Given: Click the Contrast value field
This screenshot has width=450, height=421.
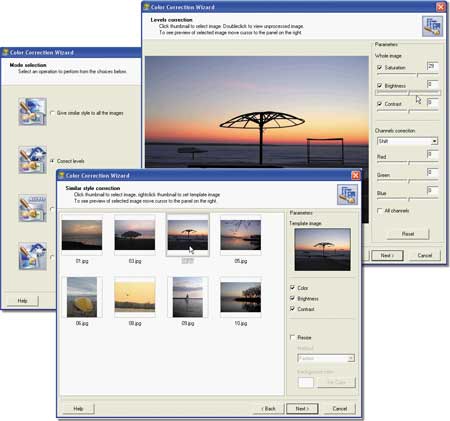Looking at the screenshot, I should (432, 102).
